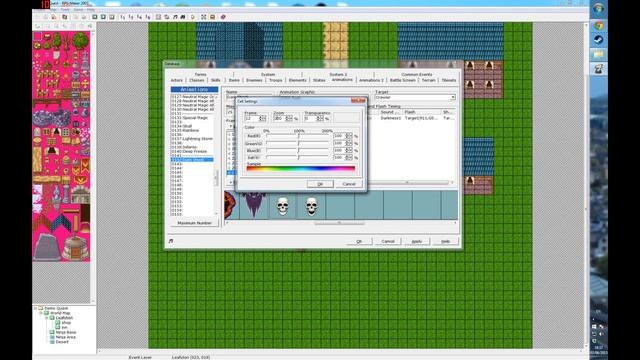Click OK in the Database window
This screenshot has width=640, height=360.
[359, 242]
